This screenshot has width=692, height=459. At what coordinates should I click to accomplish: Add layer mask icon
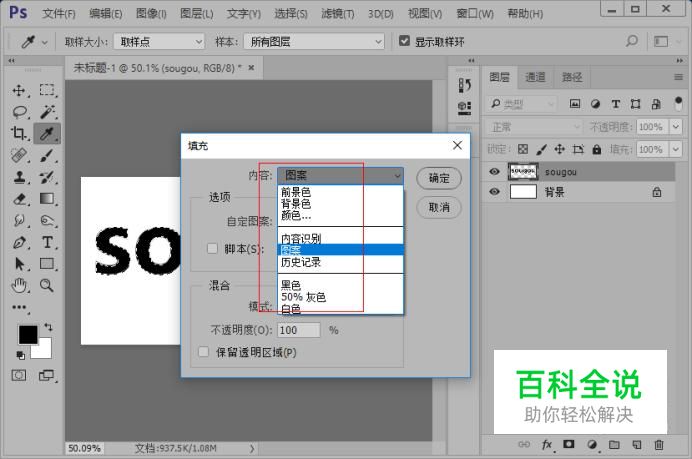(569, 444)
